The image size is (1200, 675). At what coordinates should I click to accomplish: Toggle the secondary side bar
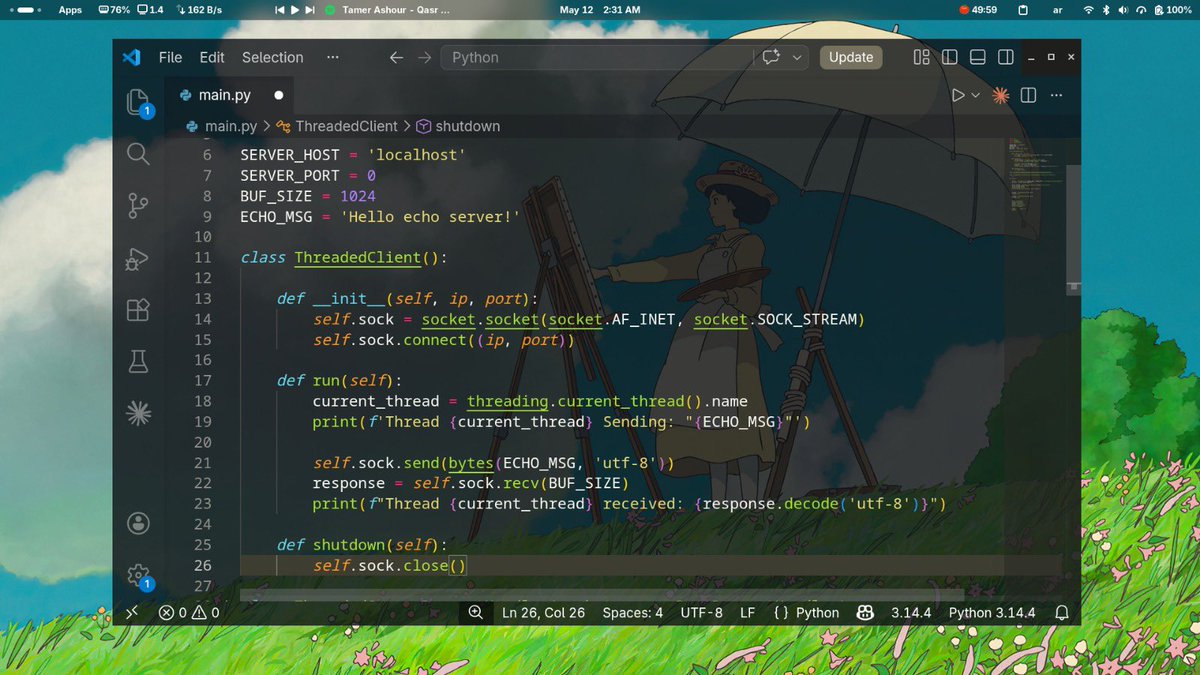pos(1006,57)
